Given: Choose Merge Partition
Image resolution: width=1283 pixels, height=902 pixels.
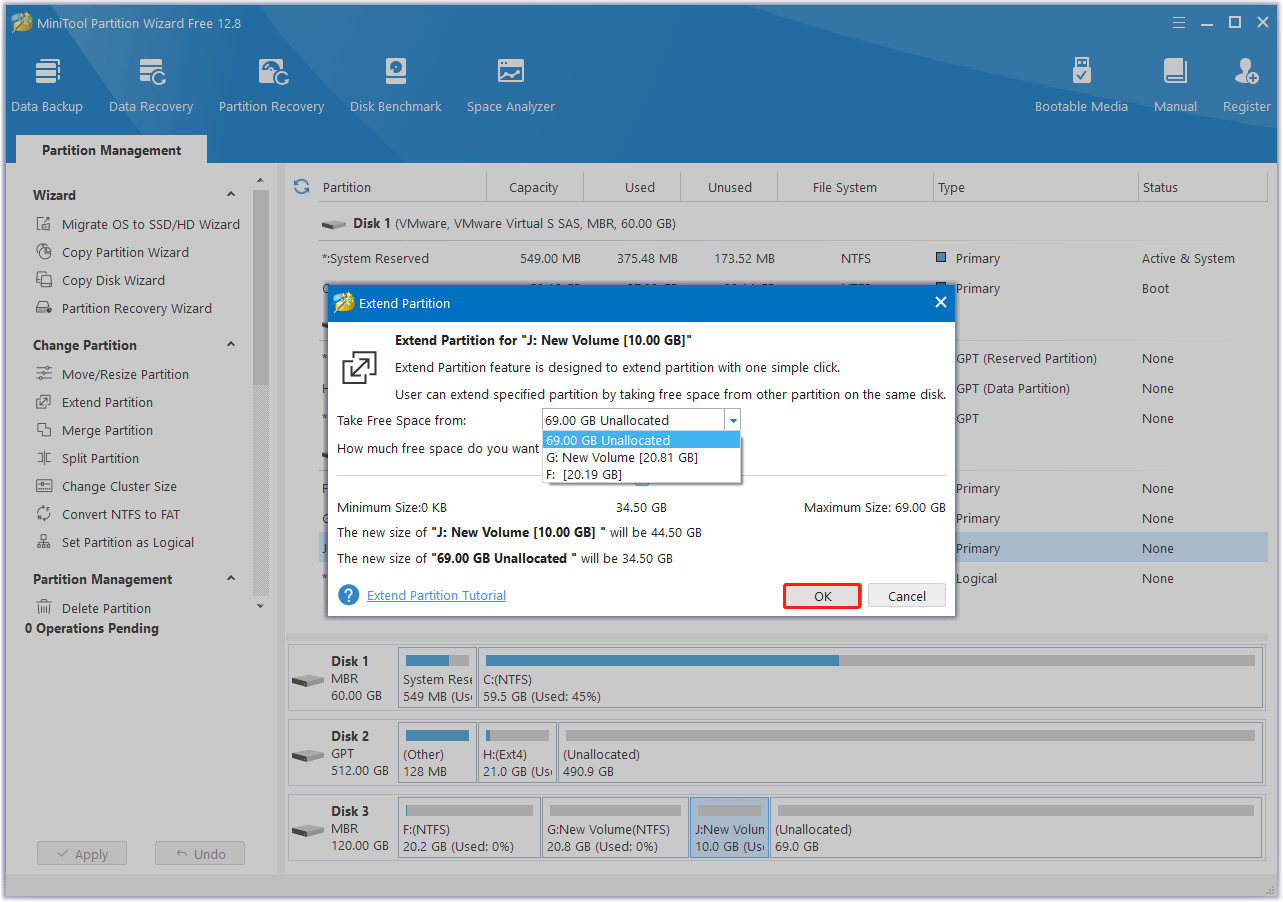Looking at the screenshot, I should pos(94,430).
